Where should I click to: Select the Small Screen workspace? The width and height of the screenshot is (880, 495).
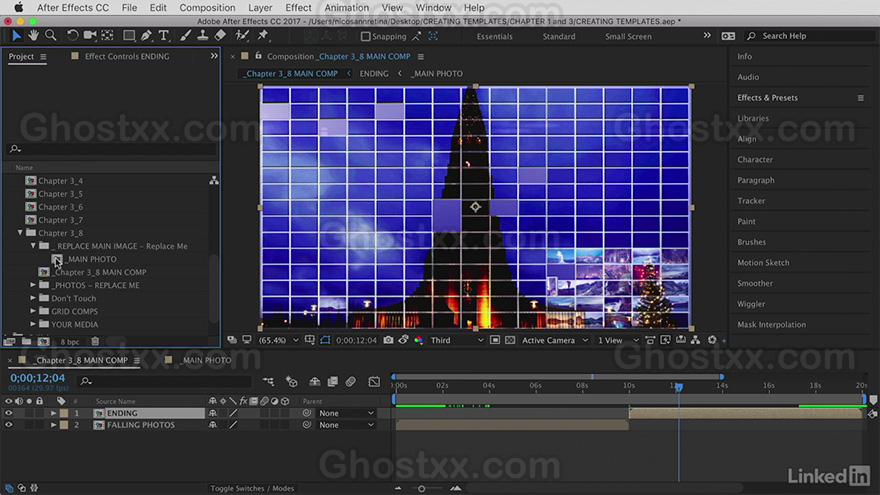[628, 36]
